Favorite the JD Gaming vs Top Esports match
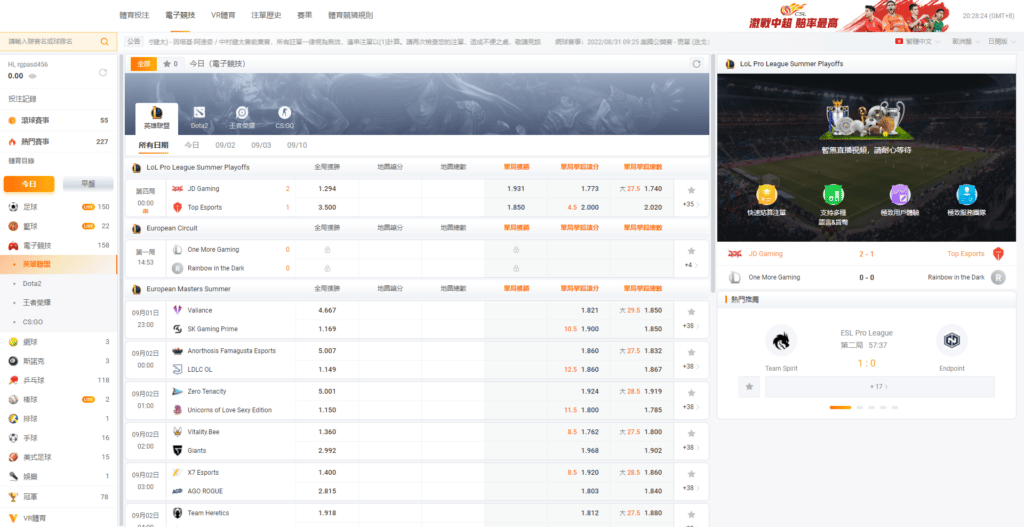 click(691, 189)
